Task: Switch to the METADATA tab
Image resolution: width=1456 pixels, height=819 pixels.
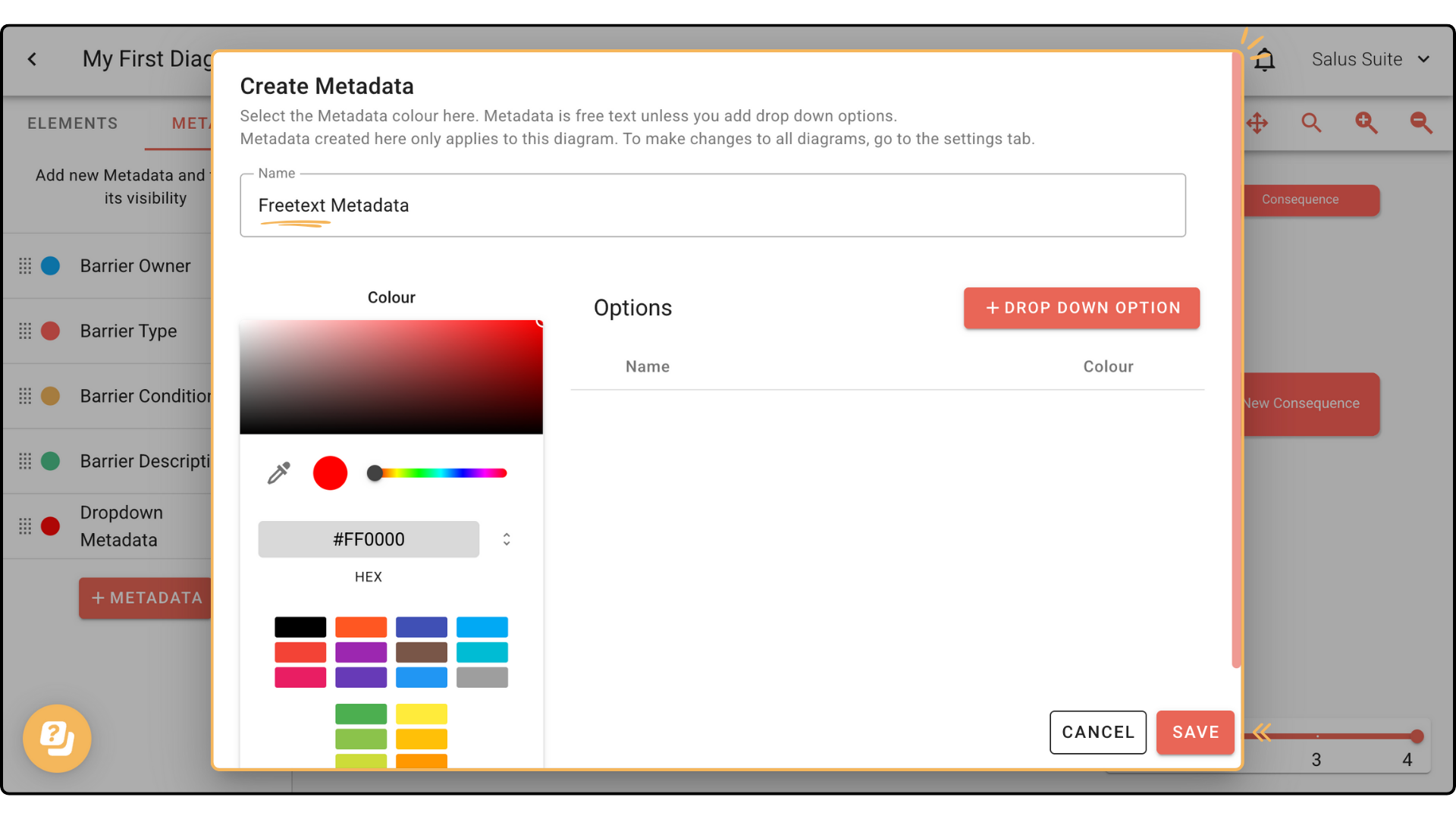Action: (193, 122)
